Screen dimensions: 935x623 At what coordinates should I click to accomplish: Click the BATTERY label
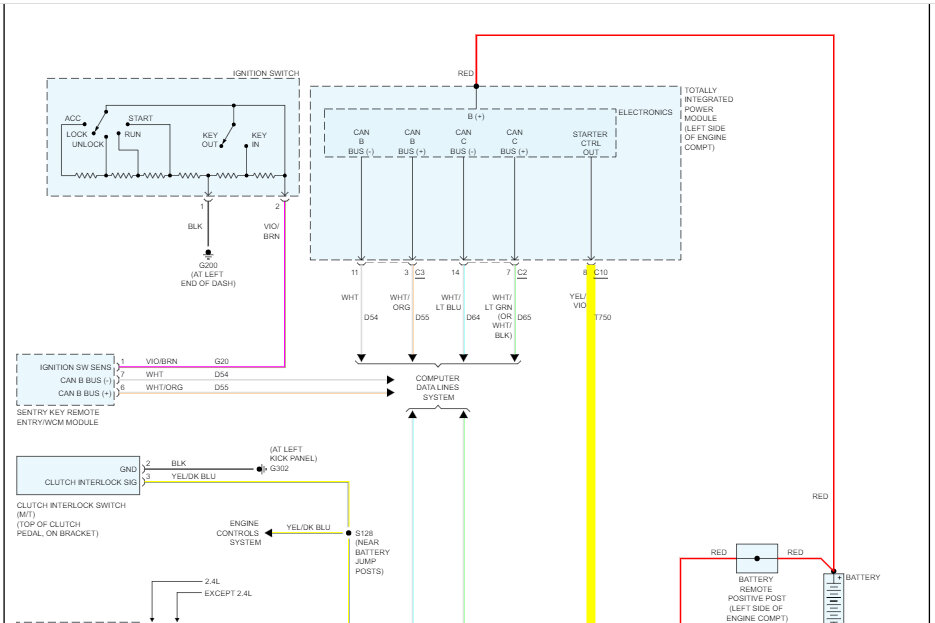pos(862,577)
